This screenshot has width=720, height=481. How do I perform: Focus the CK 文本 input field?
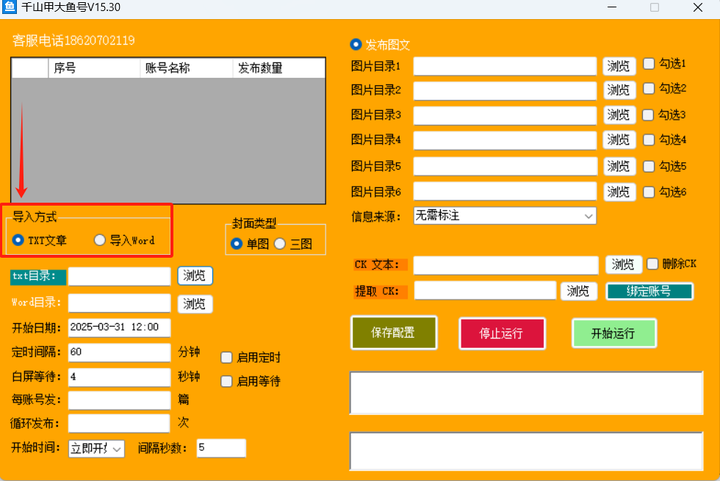(x=506, y=265)
